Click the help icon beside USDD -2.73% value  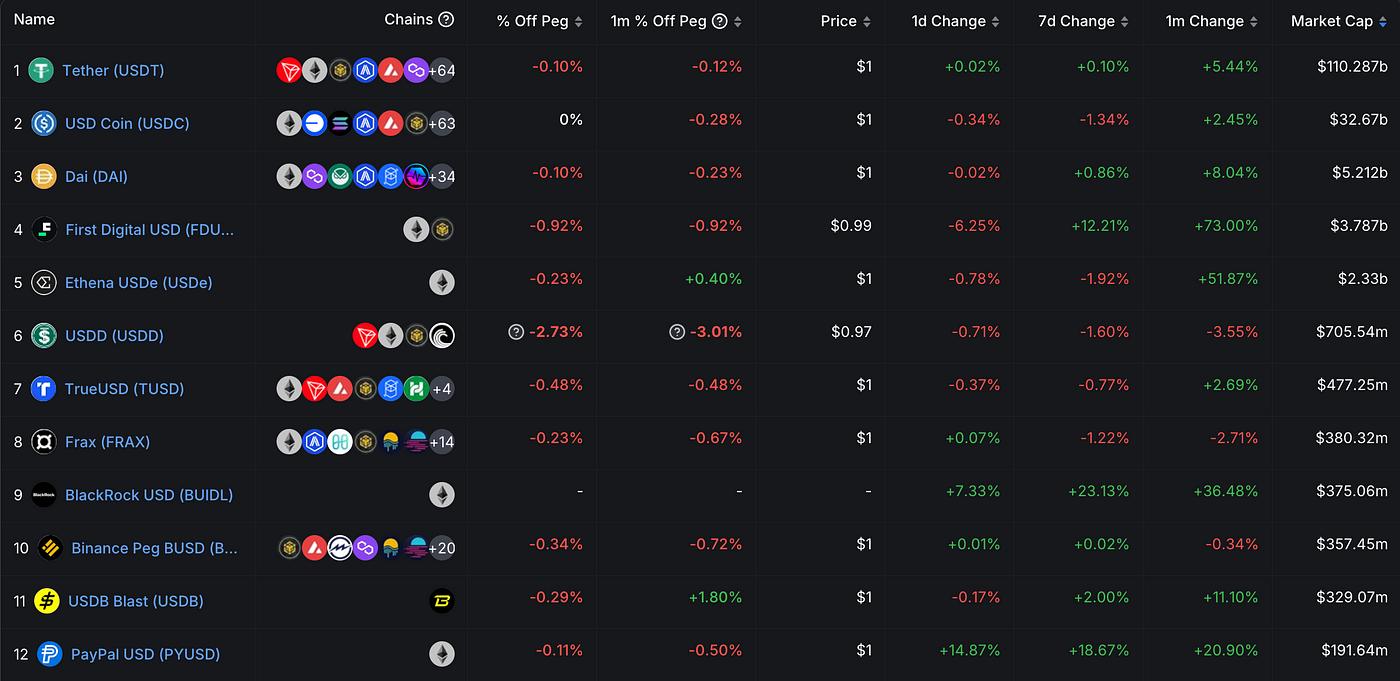pyautogui.click(x=516, y=332)
